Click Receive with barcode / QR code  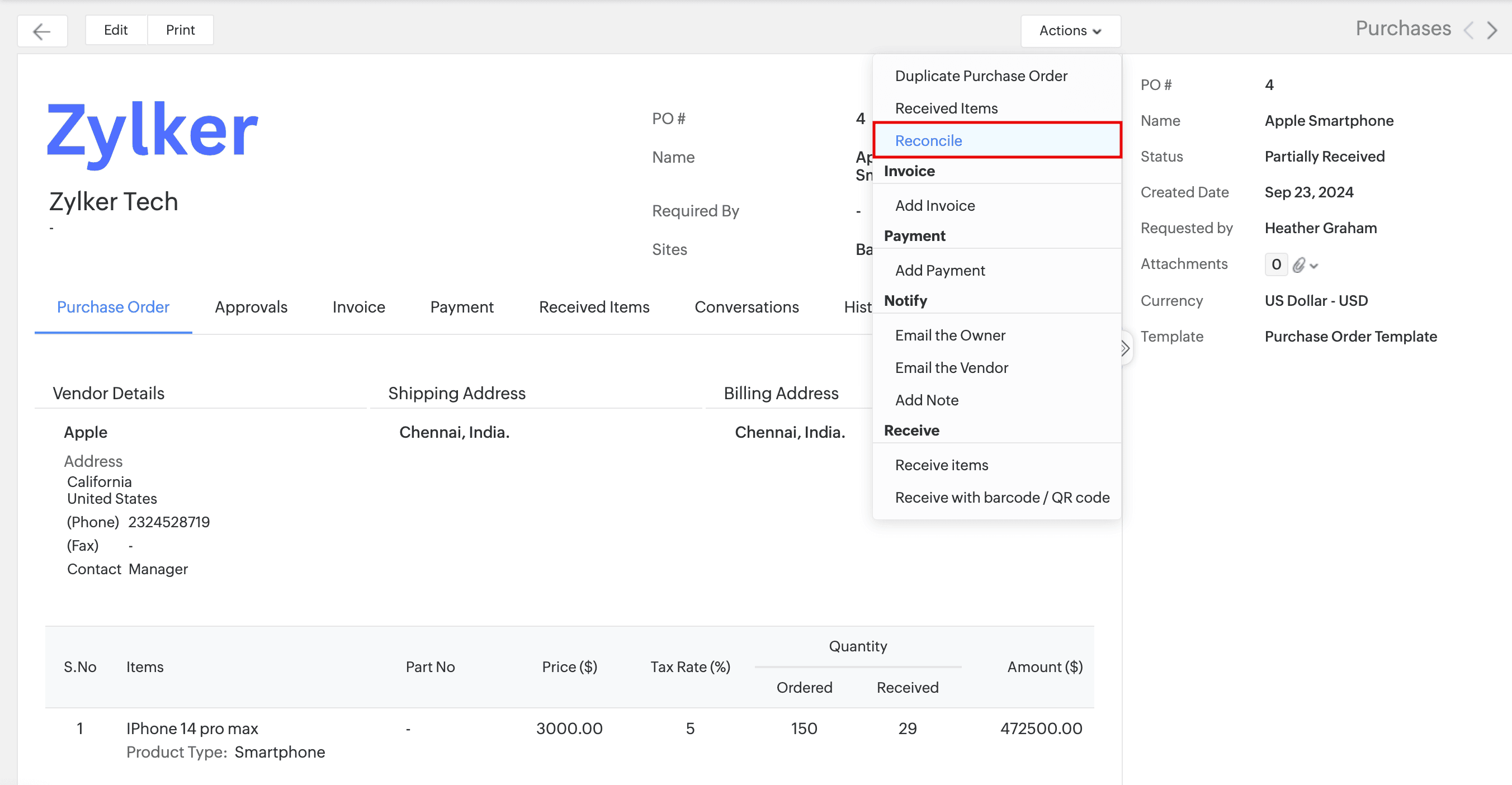pyautogui.click(x=1002, y=498)
